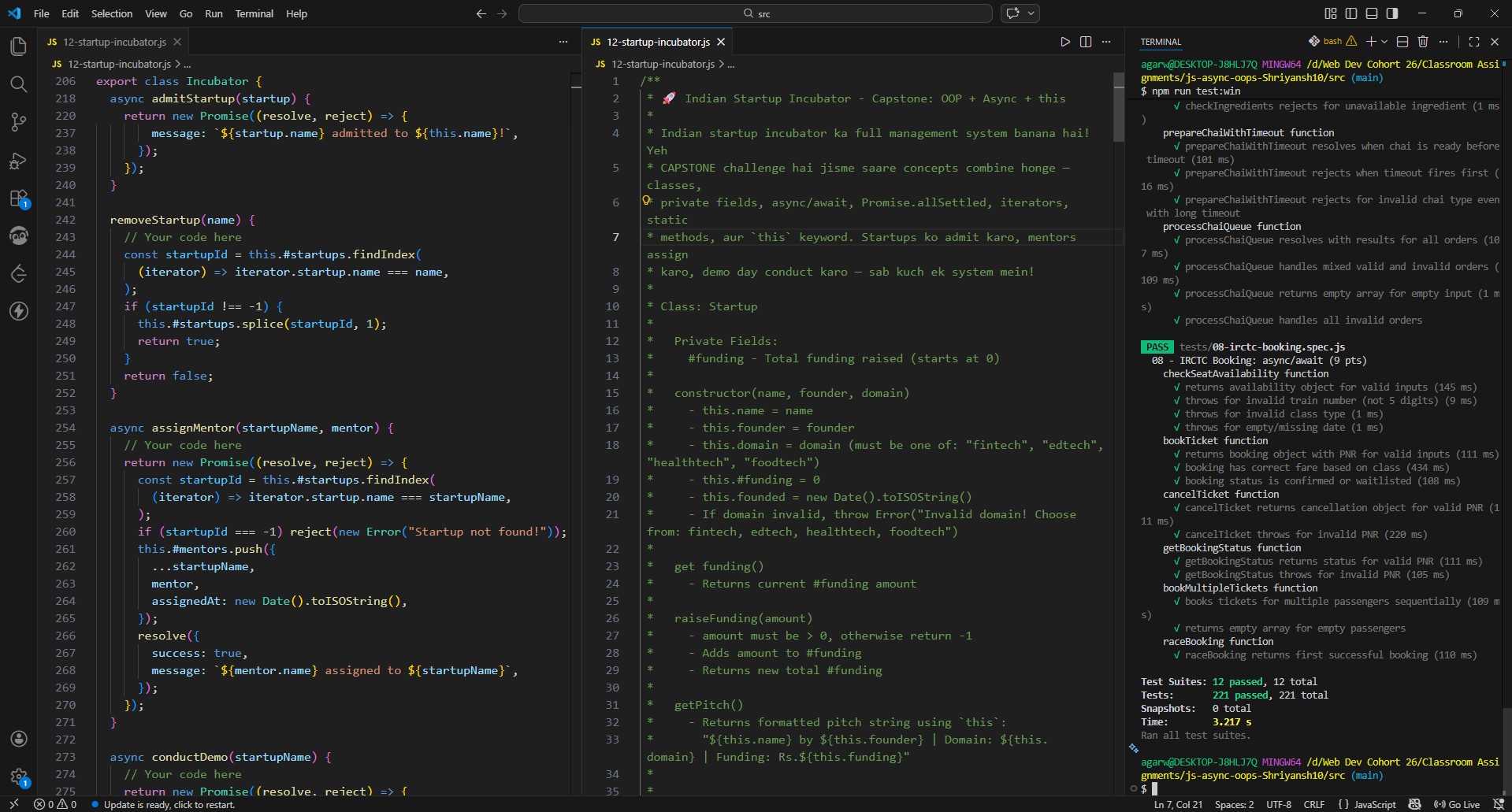Run the file with the play button
Viewport: 1512px width, 812px height.
1064,42
